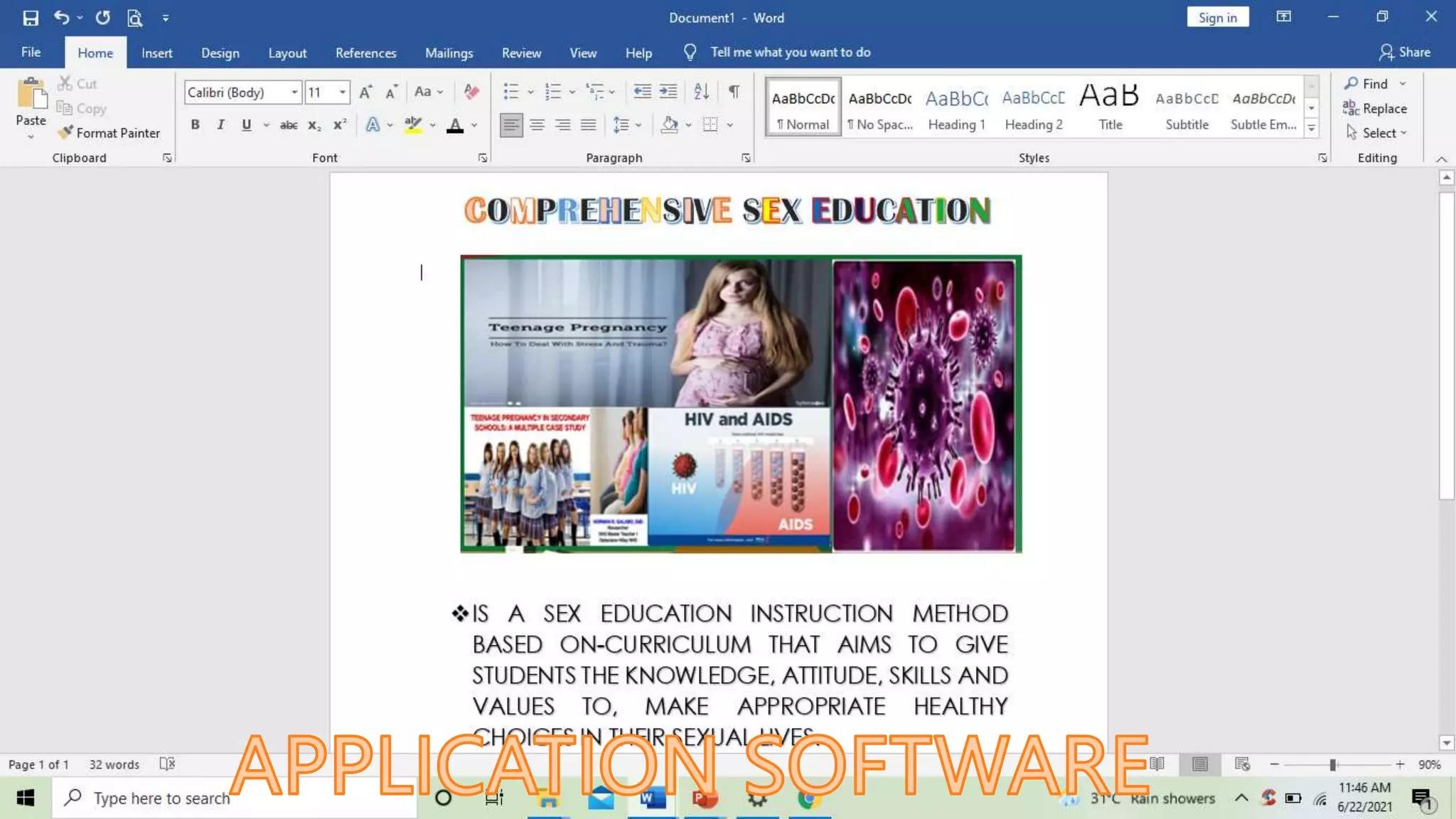This screenshot has width=1456, height=819.
Task: Select Align Left paragraph alignment
Action: click(x=511, y=125)
